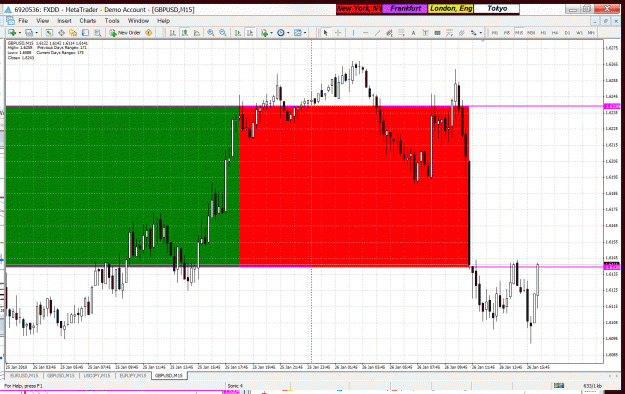This screenshot has width=625, height=394.
Task: Switch timeframe to MN
Action: click(x=591, y=33)
